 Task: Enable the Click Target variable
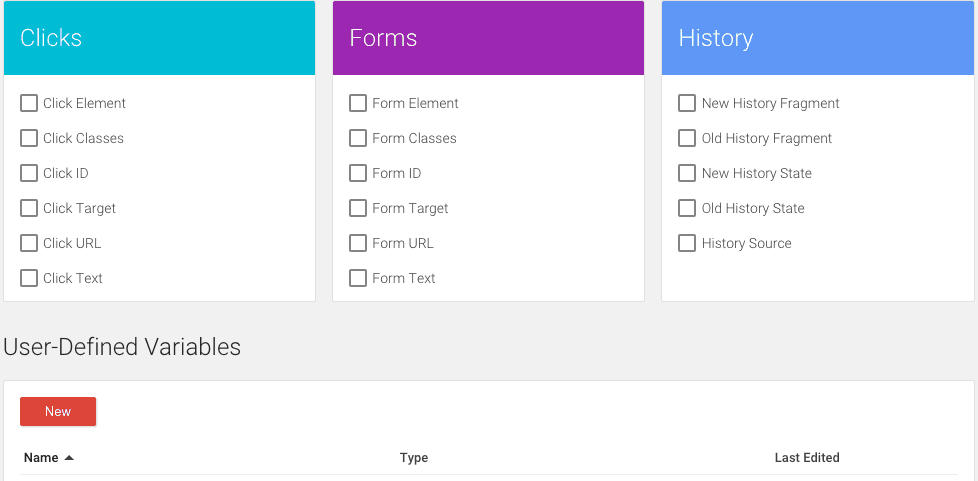[x=29, y=208]
